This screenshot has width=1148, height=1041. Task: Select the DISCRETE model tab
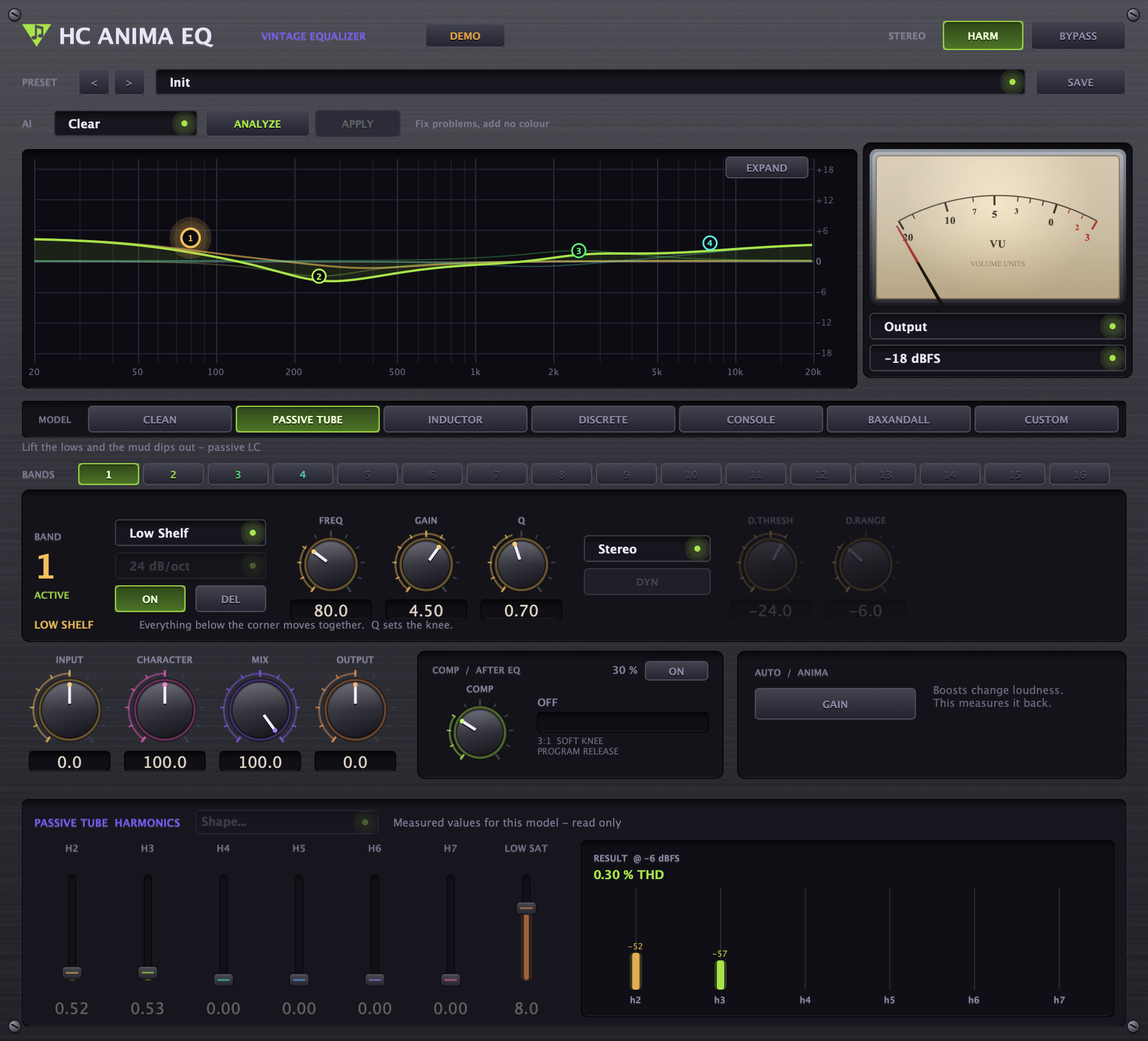(603, 419)
